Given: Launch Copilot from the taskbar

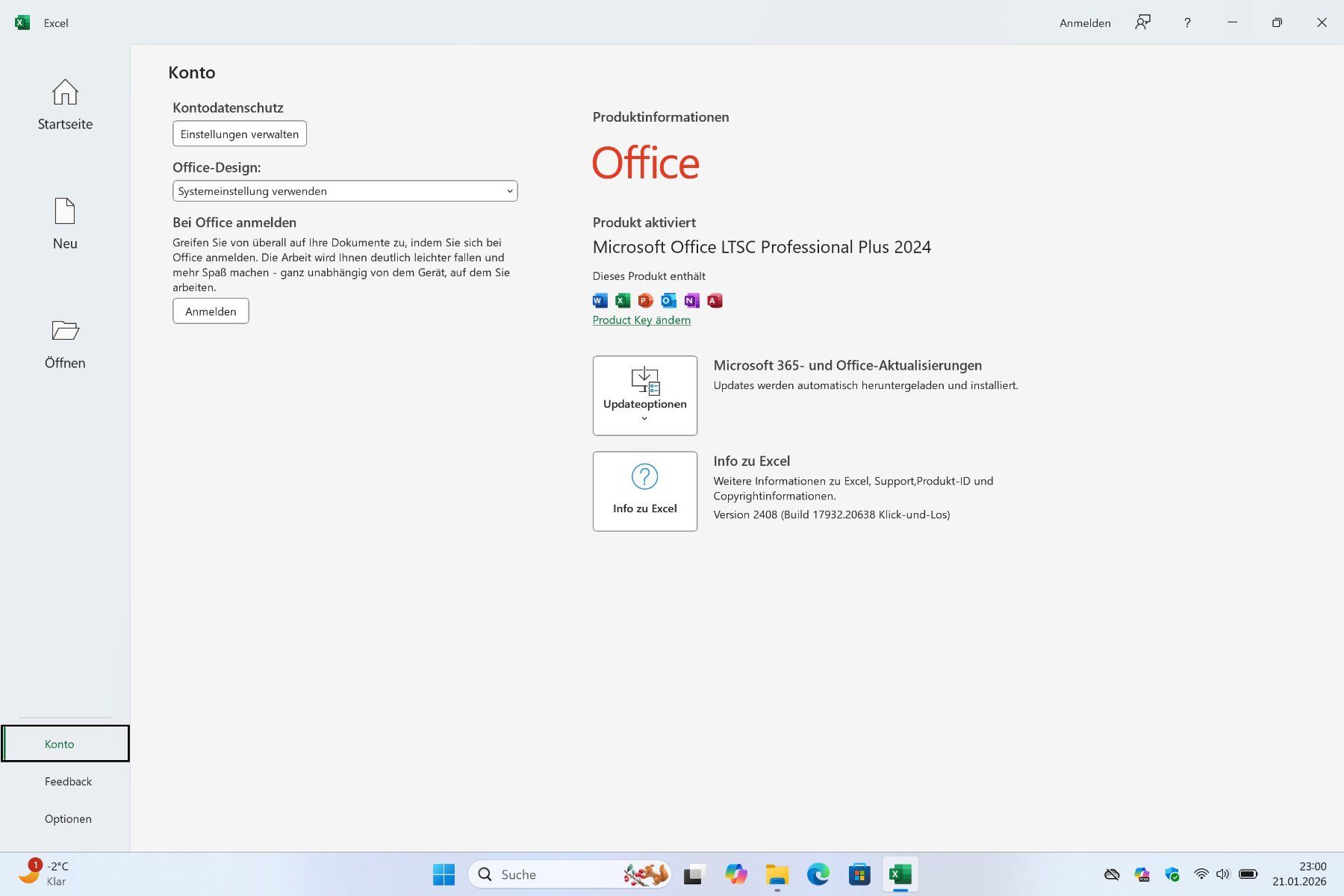Looking at the screenshot, I should [735, 874].
